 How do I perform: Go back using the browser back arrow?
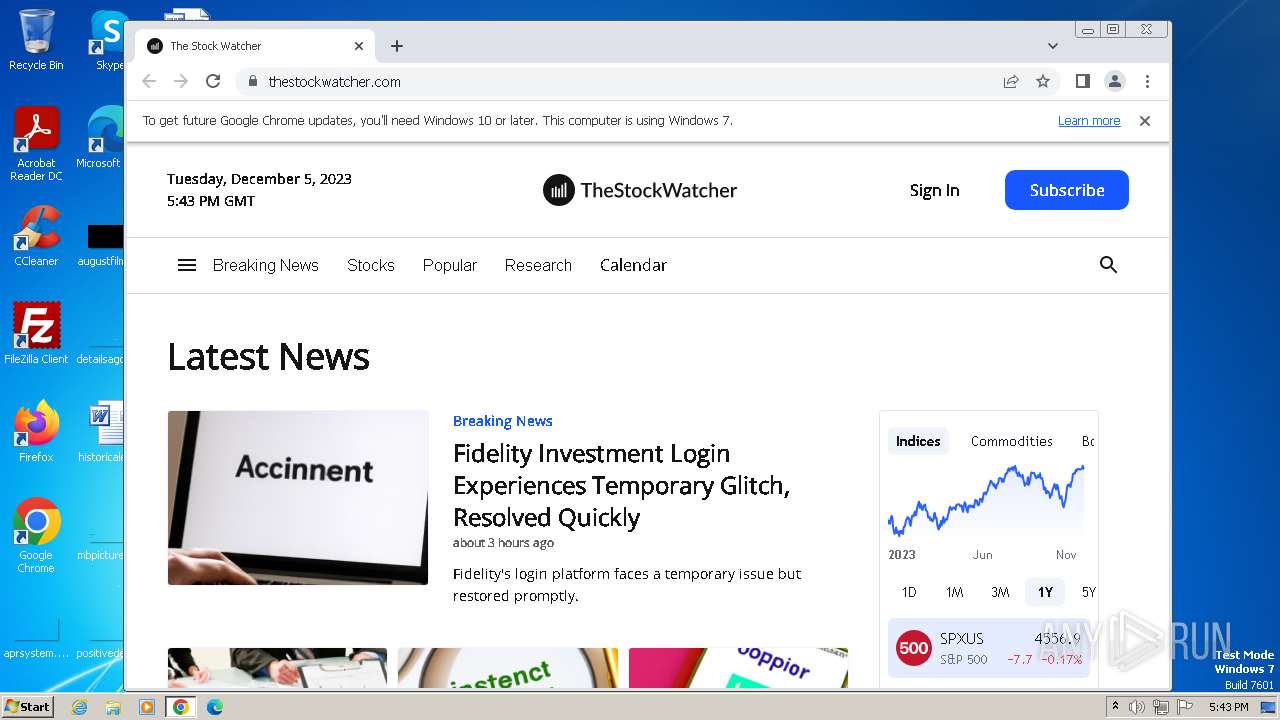(149, 82)
